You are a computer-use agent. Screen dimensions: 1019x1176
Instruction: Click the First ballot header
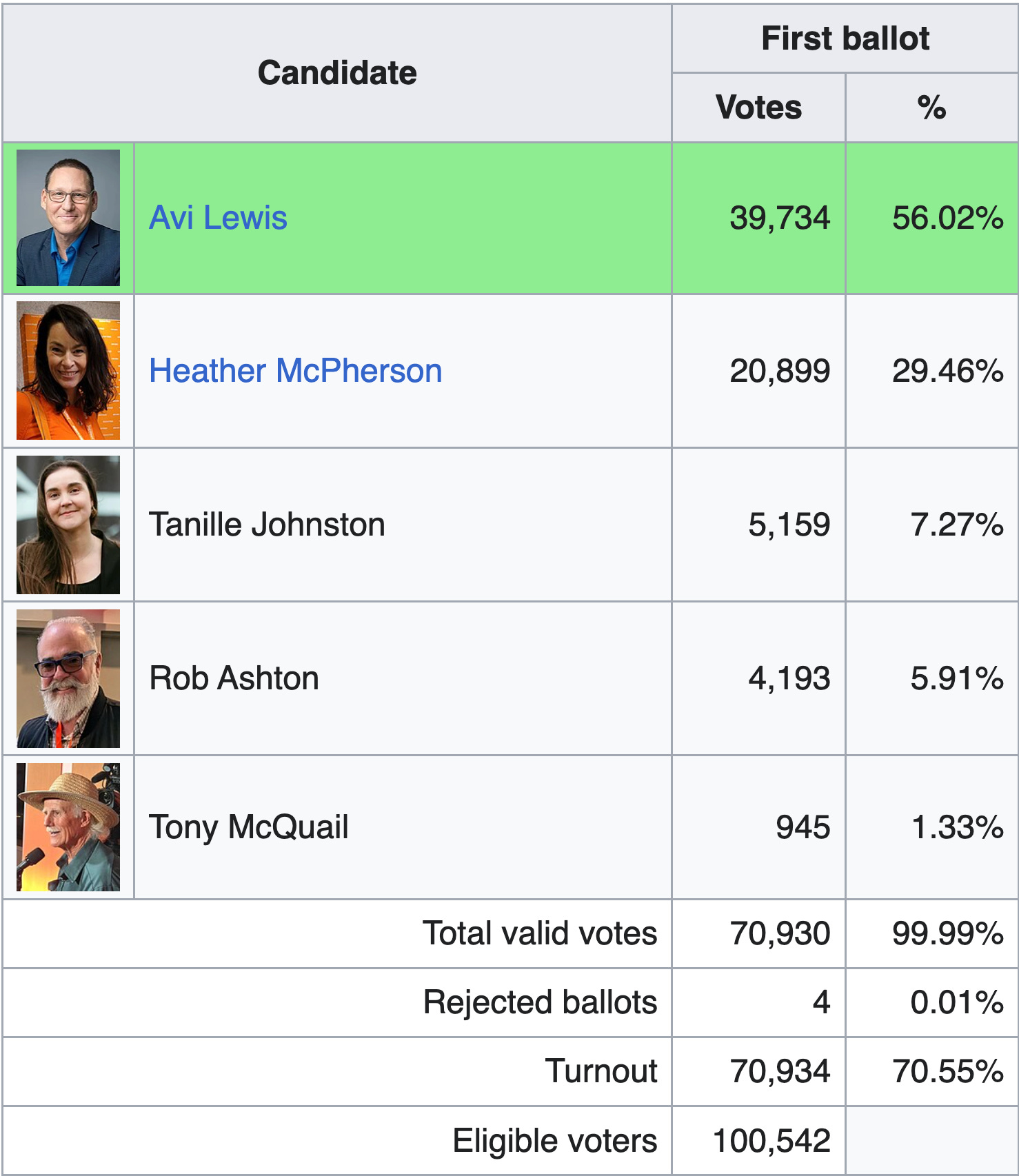pos(845,39)
